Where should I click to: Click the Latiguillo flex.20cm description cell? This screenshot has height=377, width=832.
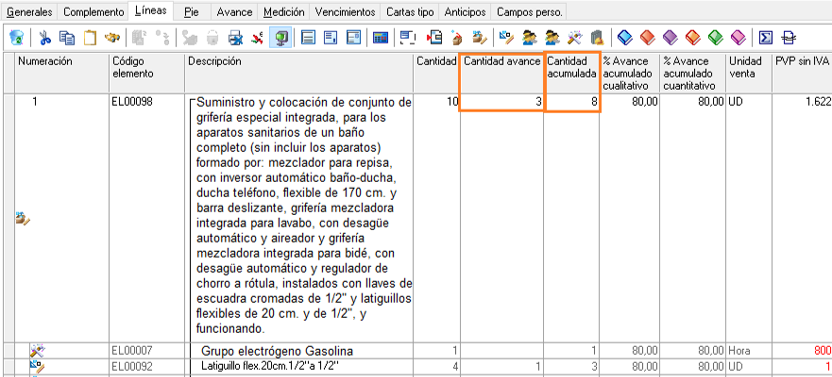point(270,366)
